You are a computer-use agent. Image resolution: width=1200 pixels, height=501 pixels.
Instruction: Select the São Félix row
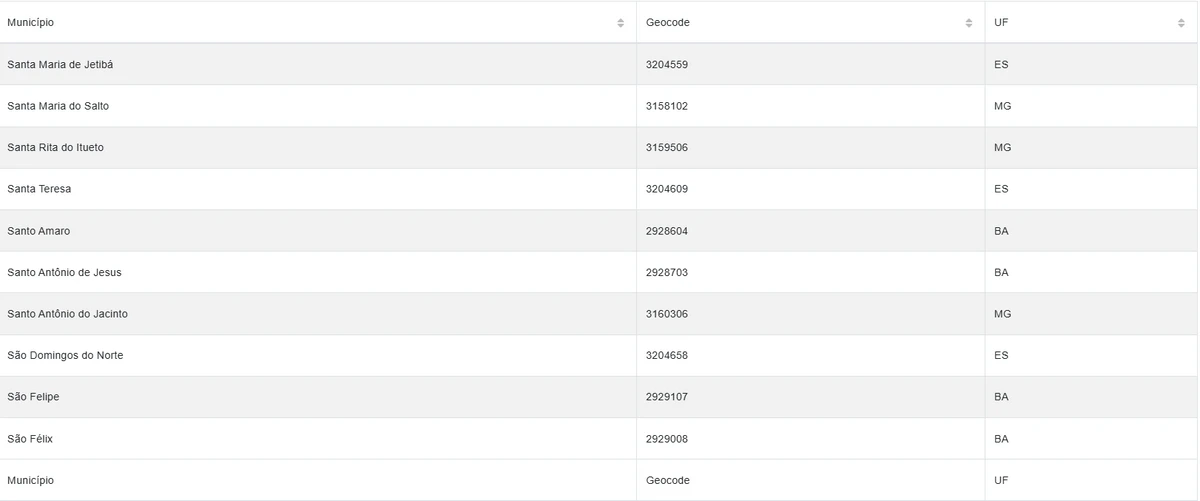[29, 439]
